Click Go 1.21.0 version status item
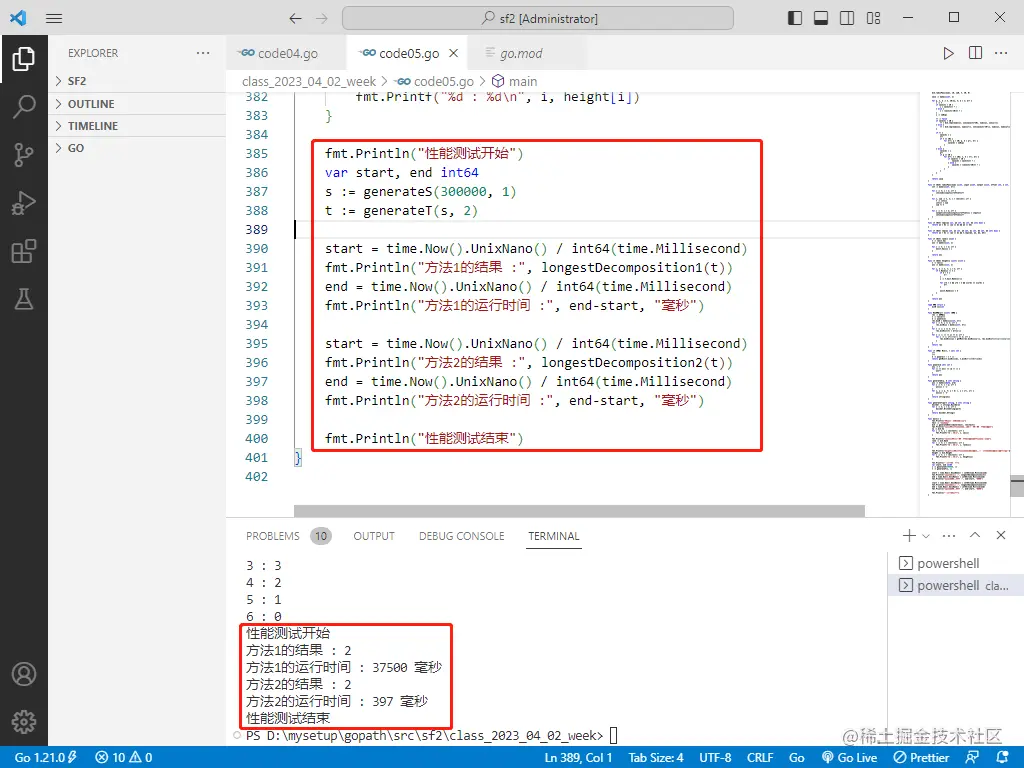Screen dimensions: 1024x768 coord(45,758)
